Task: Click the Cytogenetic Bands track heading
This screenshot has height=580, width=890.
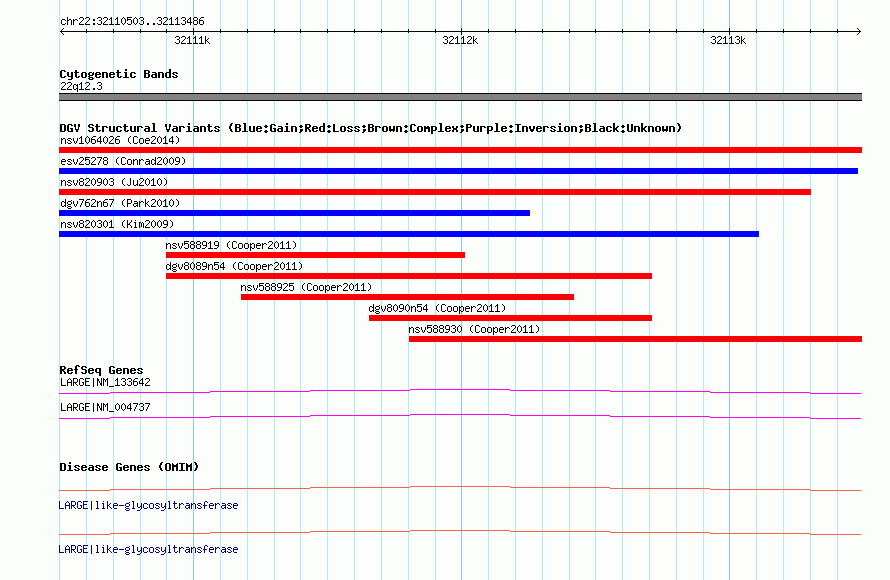Action: pos(119,74)
